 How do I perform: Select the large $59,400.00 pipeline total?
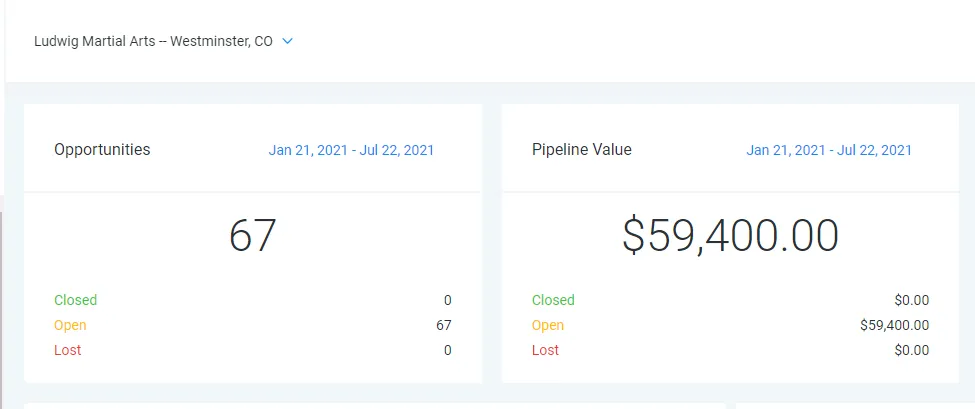(730, 236)
